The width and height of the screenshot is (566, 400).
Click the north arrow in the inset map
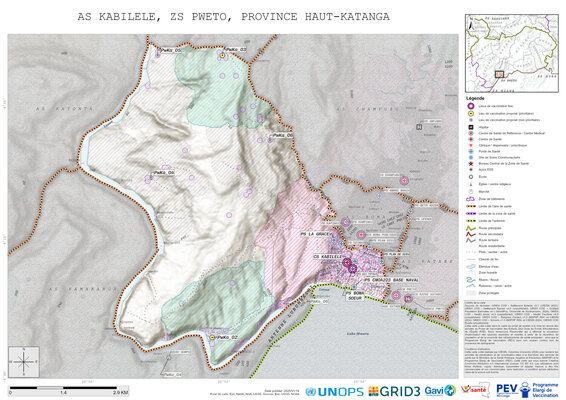click(x=470, y=25)
